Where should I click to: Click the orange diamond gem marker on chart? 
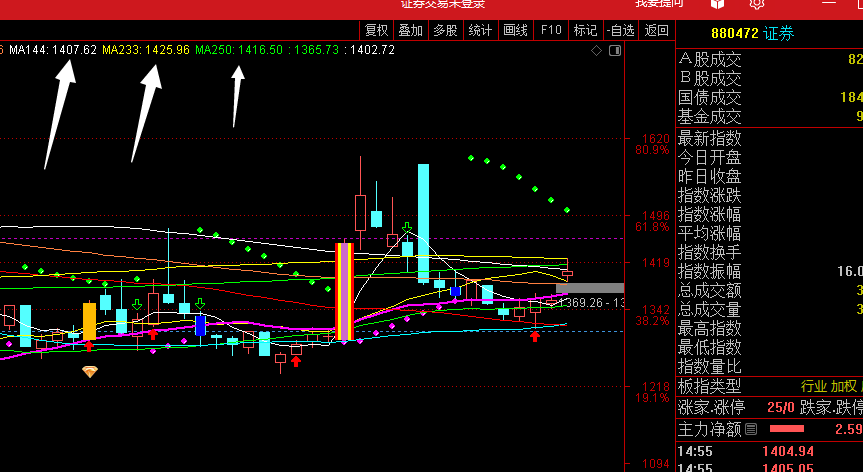pos(90,372)
